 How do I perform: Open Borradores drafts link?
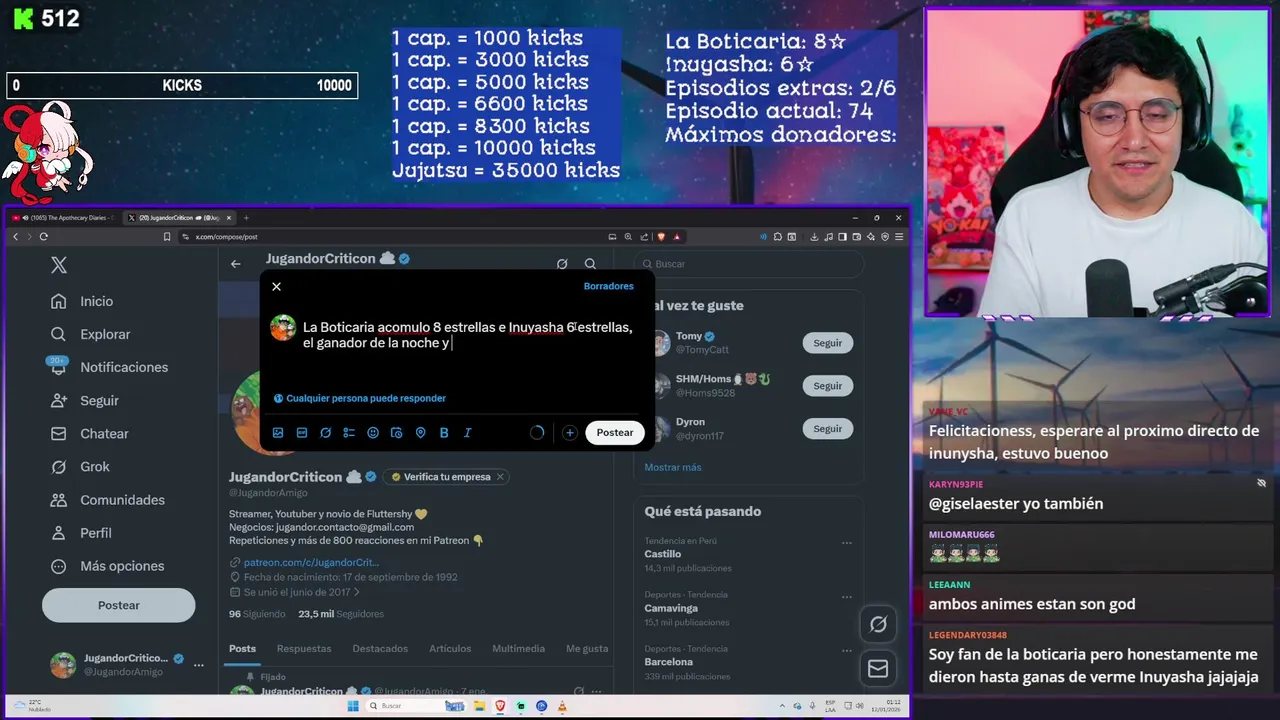tap(608, 286)
